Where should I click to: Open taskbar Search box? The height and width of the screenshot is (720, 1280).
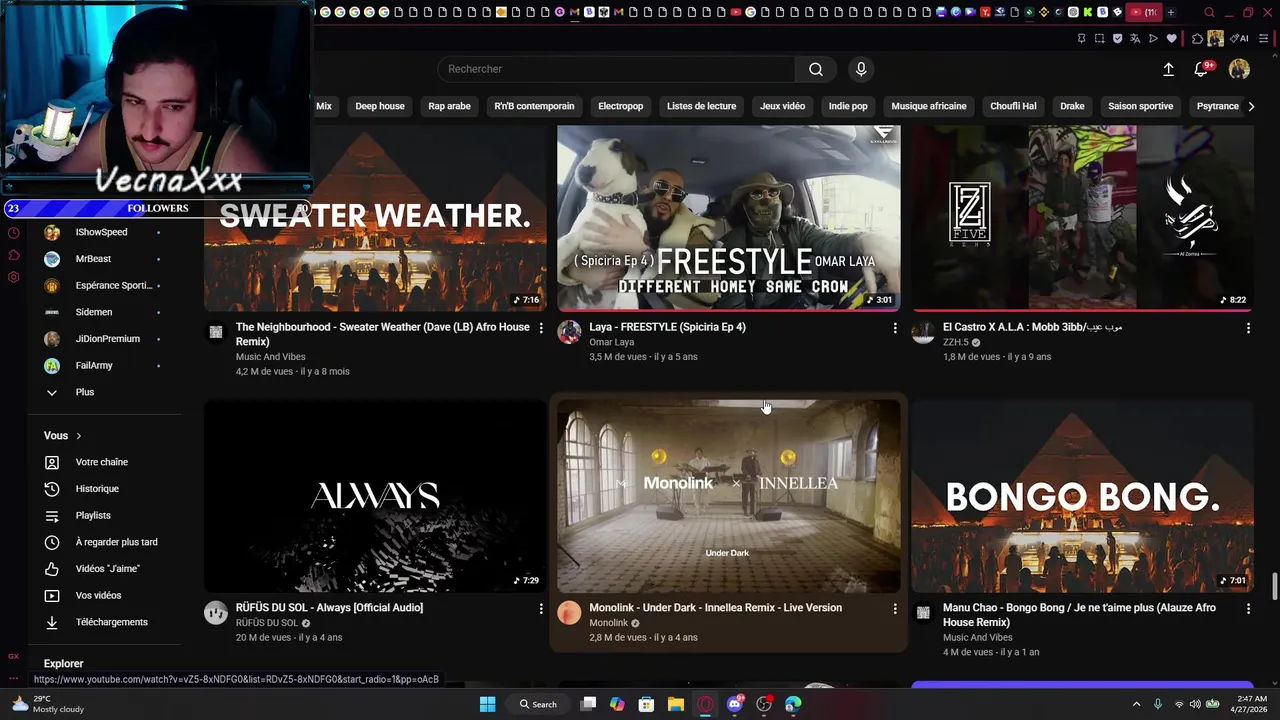point(538,704)
